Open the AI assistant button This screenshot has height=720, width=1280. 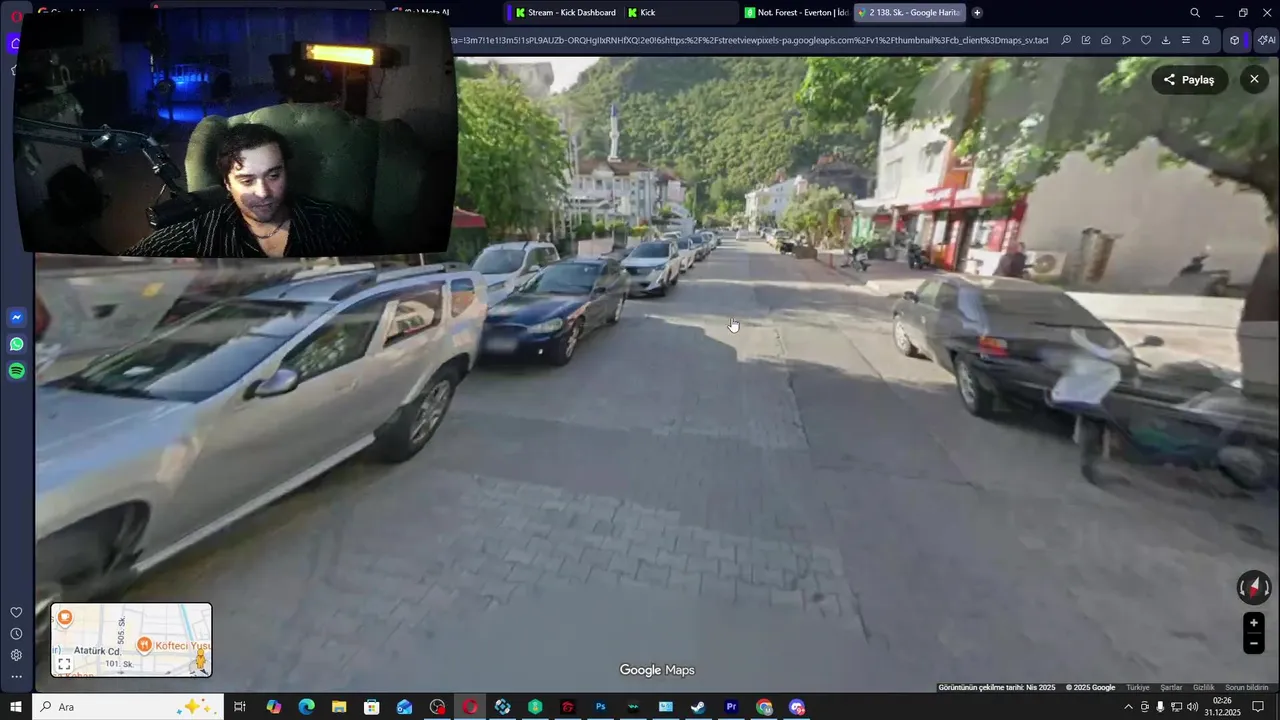[x=1267, y=40]
